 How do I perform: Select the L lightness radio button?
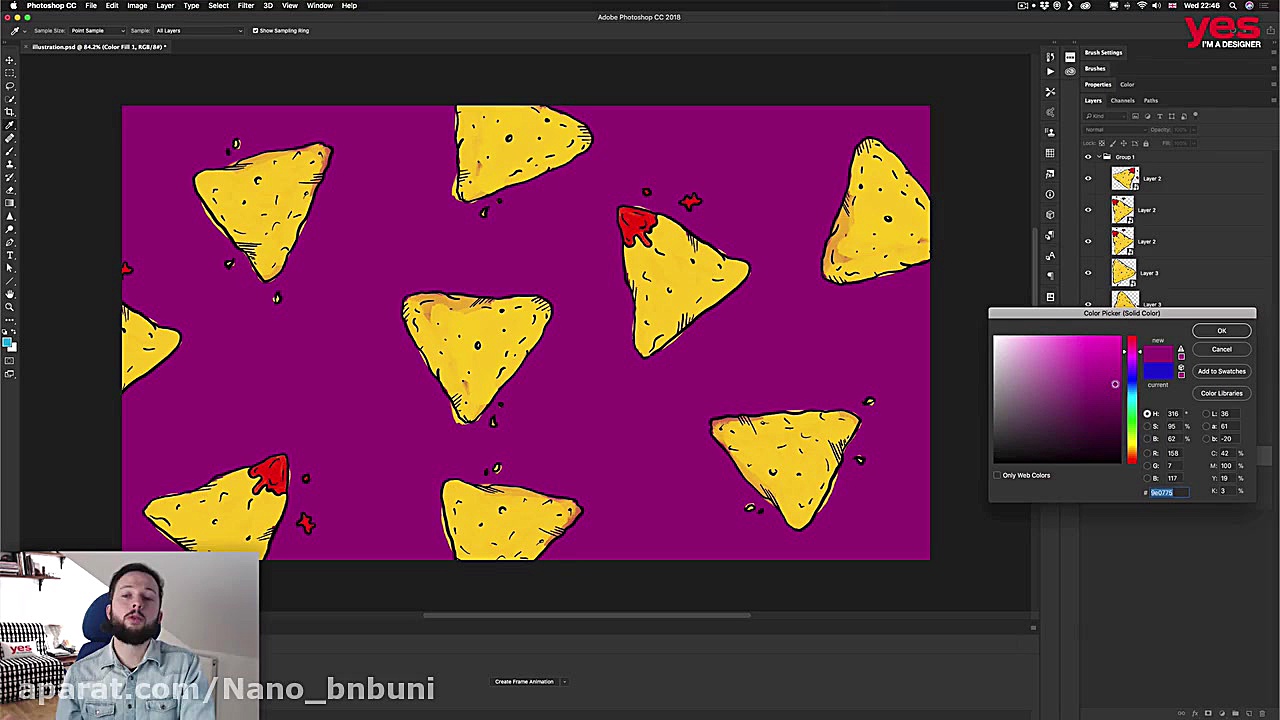[1205, 414]
